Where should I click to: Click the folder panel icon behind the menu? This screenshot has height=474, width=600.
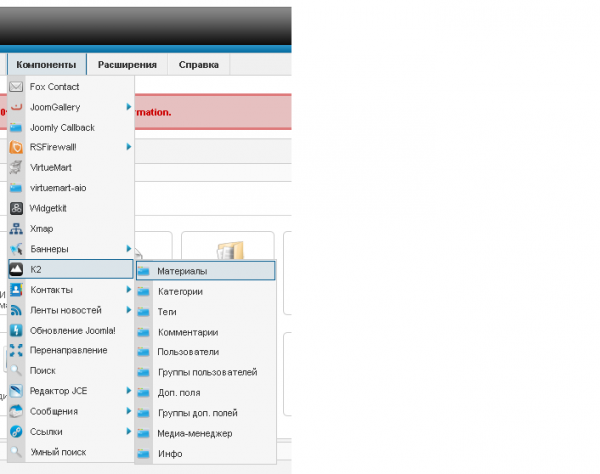pyautogui.click(x=230, y=250)
